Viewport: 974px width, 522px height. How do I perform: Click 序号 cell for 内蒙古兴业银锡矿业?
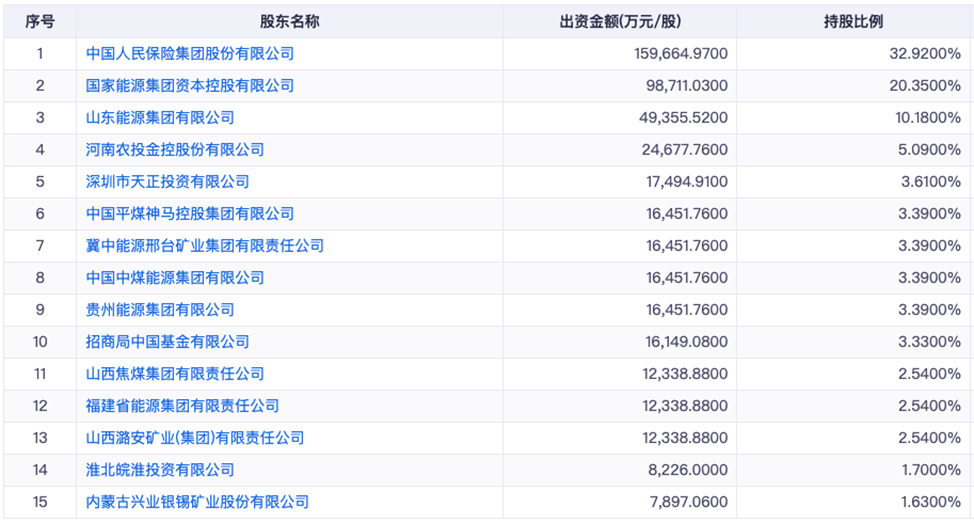tap(40, 501)
